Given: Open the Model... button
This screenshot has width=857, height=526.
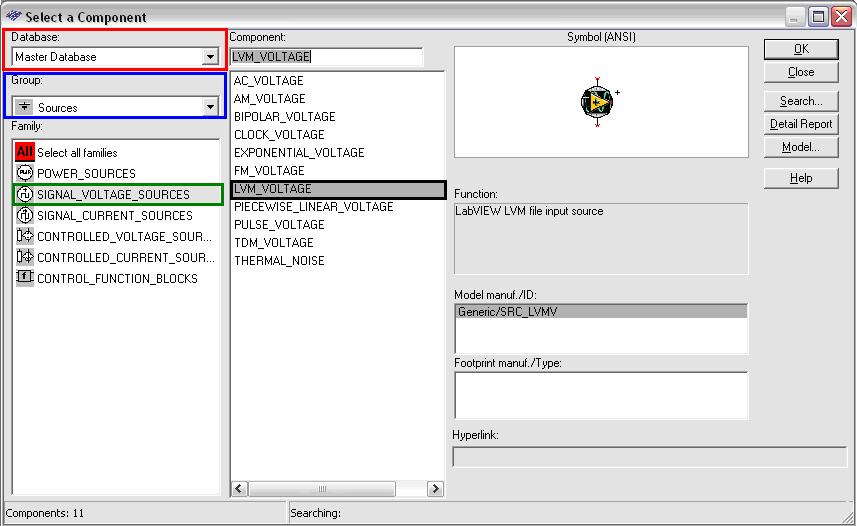Looking at the screenshot, I should click(x=800, y=147).
